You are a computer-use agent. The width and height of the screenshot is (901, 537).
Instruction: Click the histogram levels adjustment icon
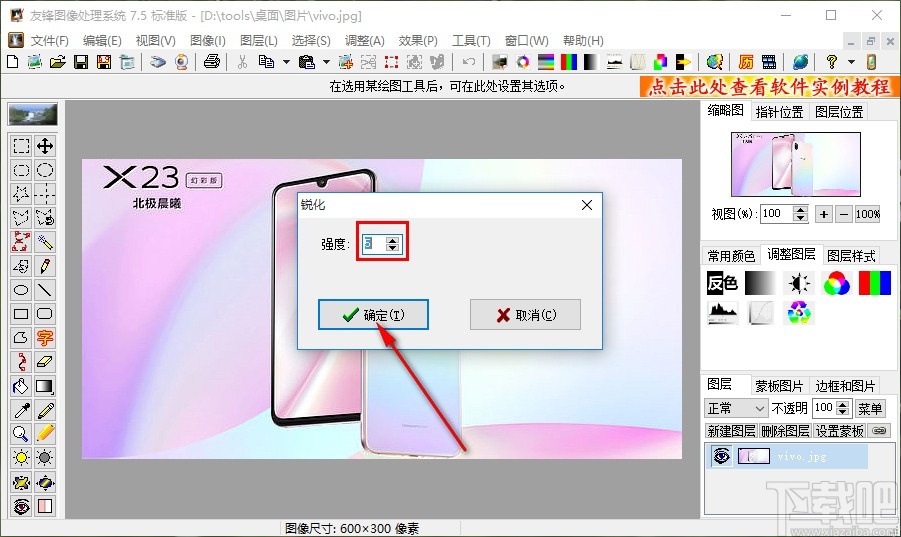[722, 313]
